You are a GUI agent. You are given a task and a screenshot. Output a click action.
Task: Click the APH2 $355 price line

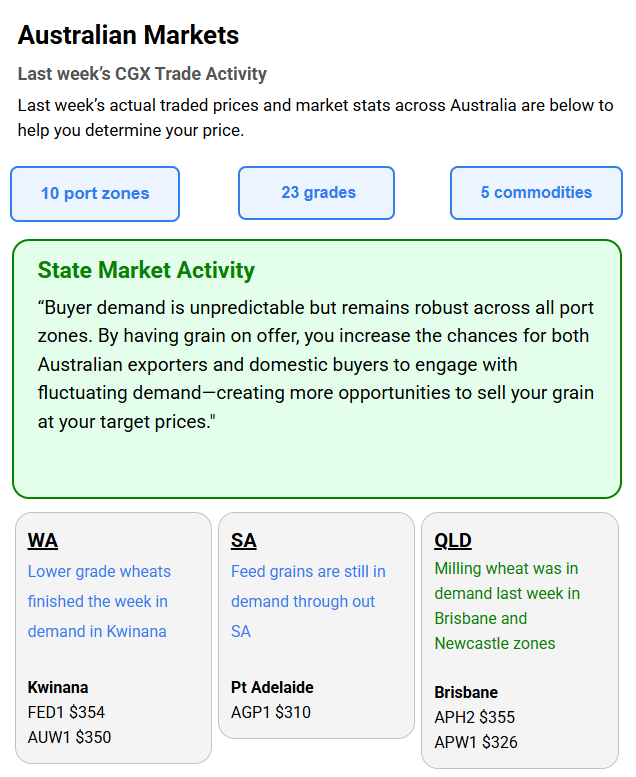point(475,717)
